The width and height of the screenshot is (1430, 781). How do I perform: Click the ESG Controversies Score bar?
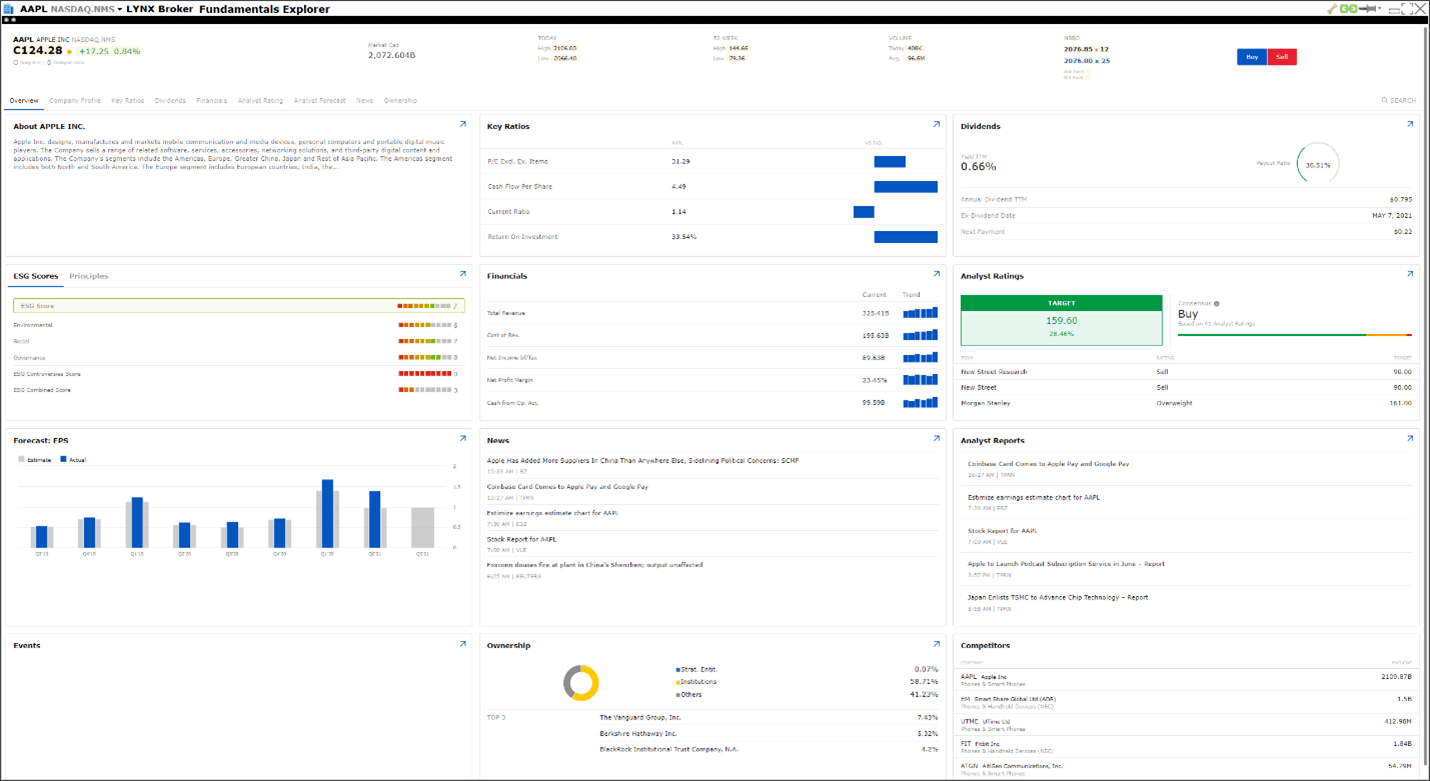tap(425, 374)
